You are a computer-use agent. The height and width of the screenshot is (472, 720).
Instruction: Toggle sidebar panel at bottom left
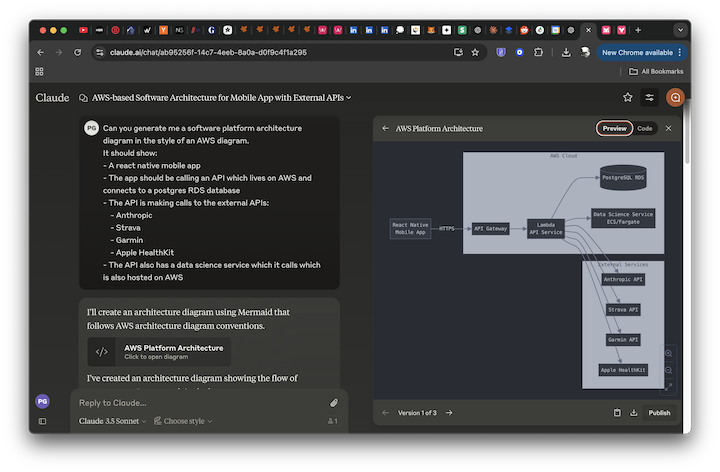click(x=42, y=421)
